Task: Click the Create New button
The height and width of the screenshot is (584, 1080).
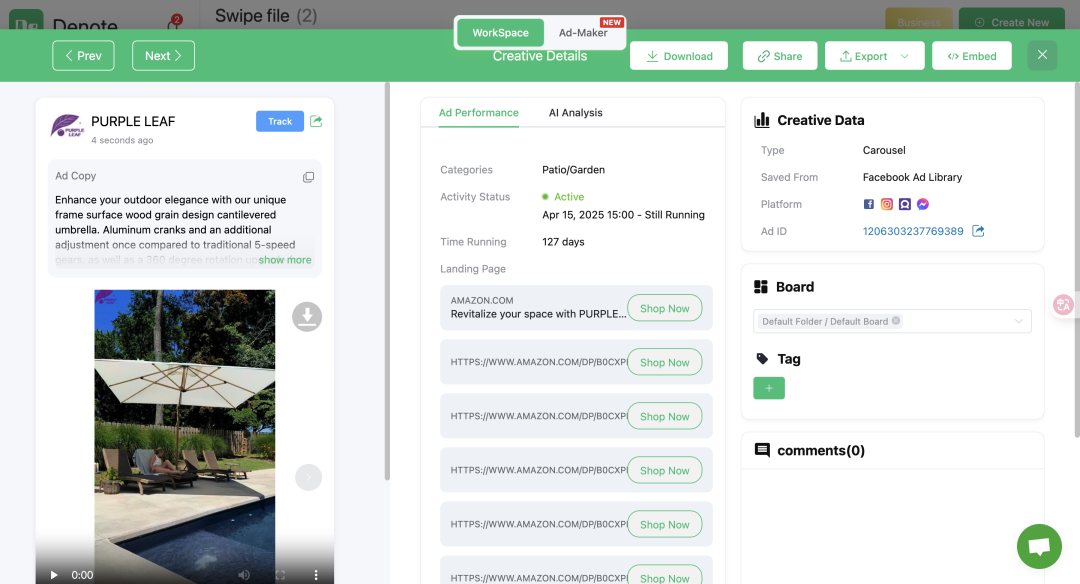Action: (x=1012, y=22)
